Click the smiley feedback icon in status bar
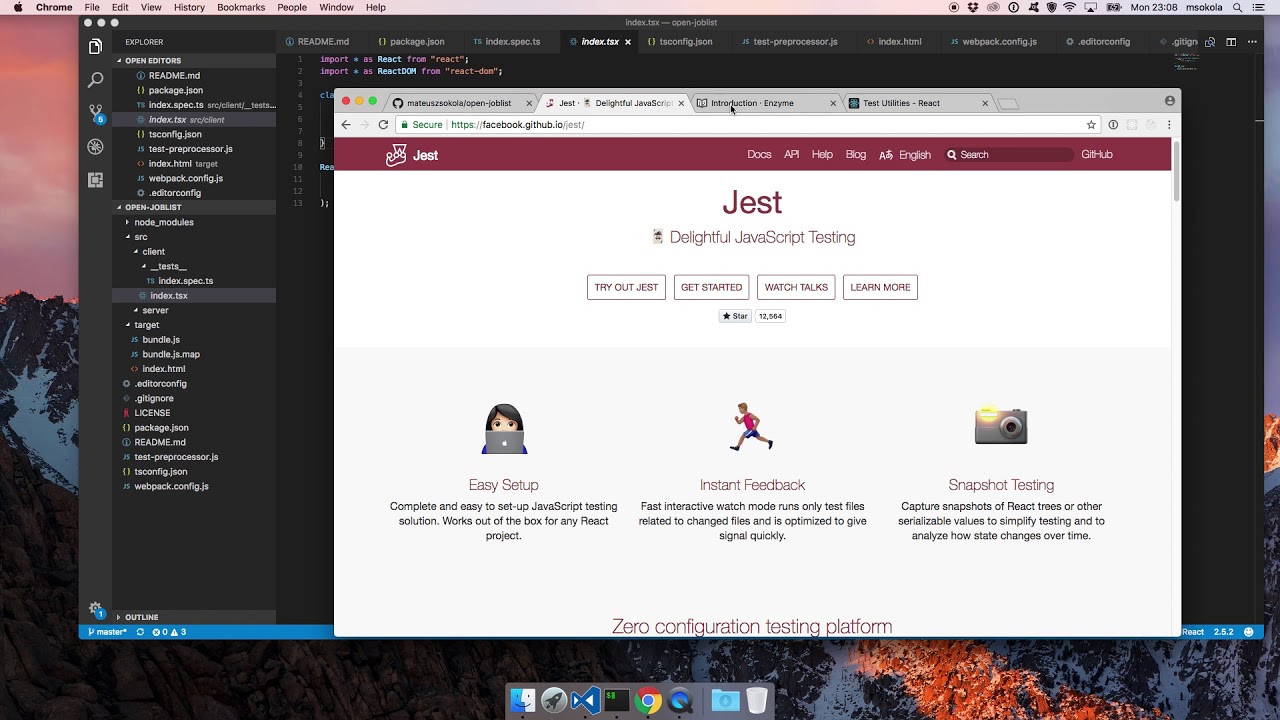1280x720 pixels. click(x=1249, y=632)
